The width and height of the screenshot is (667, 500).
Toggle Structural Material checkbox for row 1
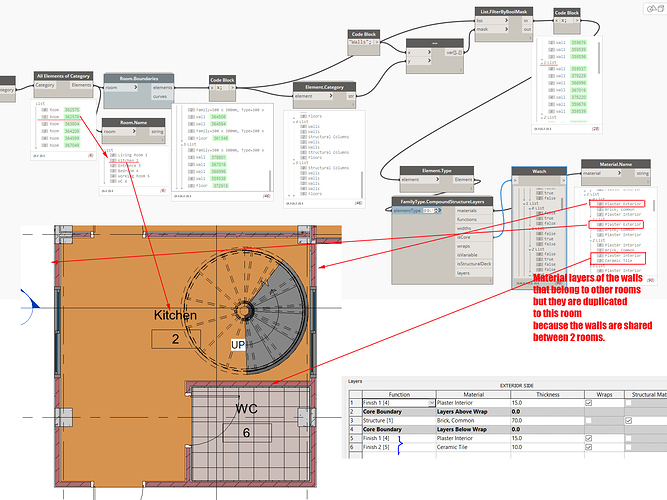pos(628,403)
